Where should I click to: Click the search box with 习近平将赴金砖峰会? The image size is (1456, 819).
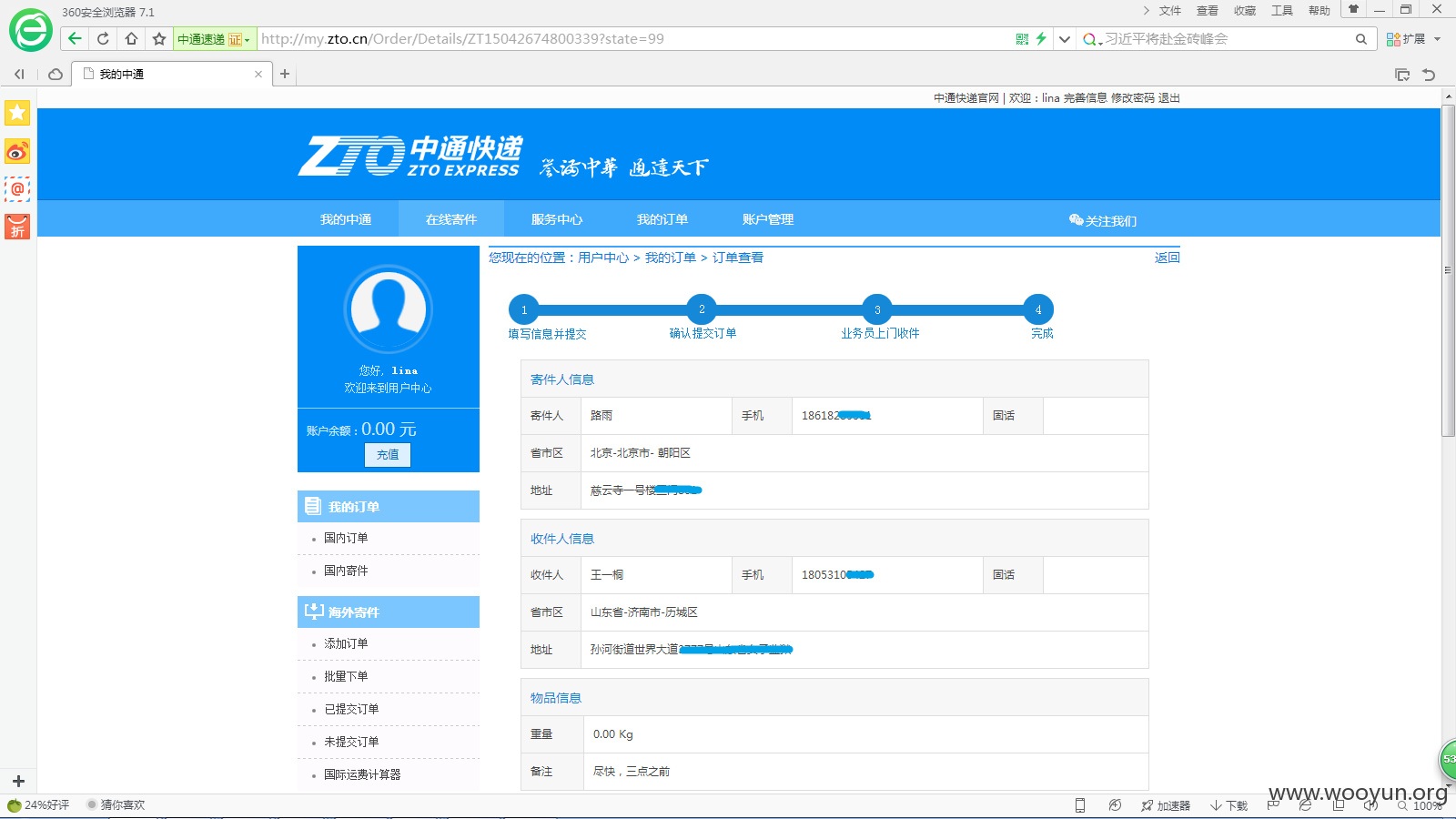point(1228,39)
